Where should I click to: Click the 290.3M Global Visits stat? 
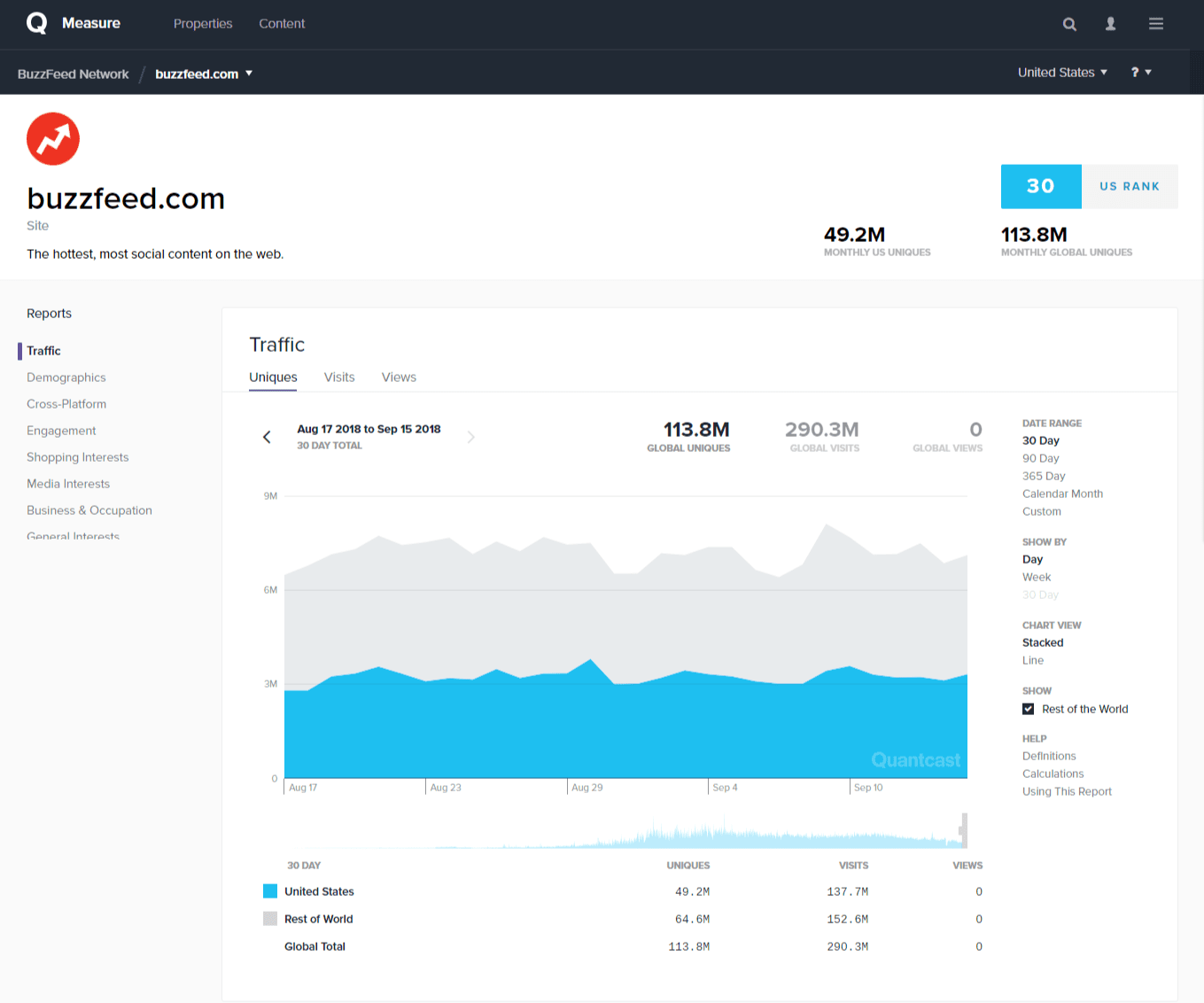click(x=823, y=436)
